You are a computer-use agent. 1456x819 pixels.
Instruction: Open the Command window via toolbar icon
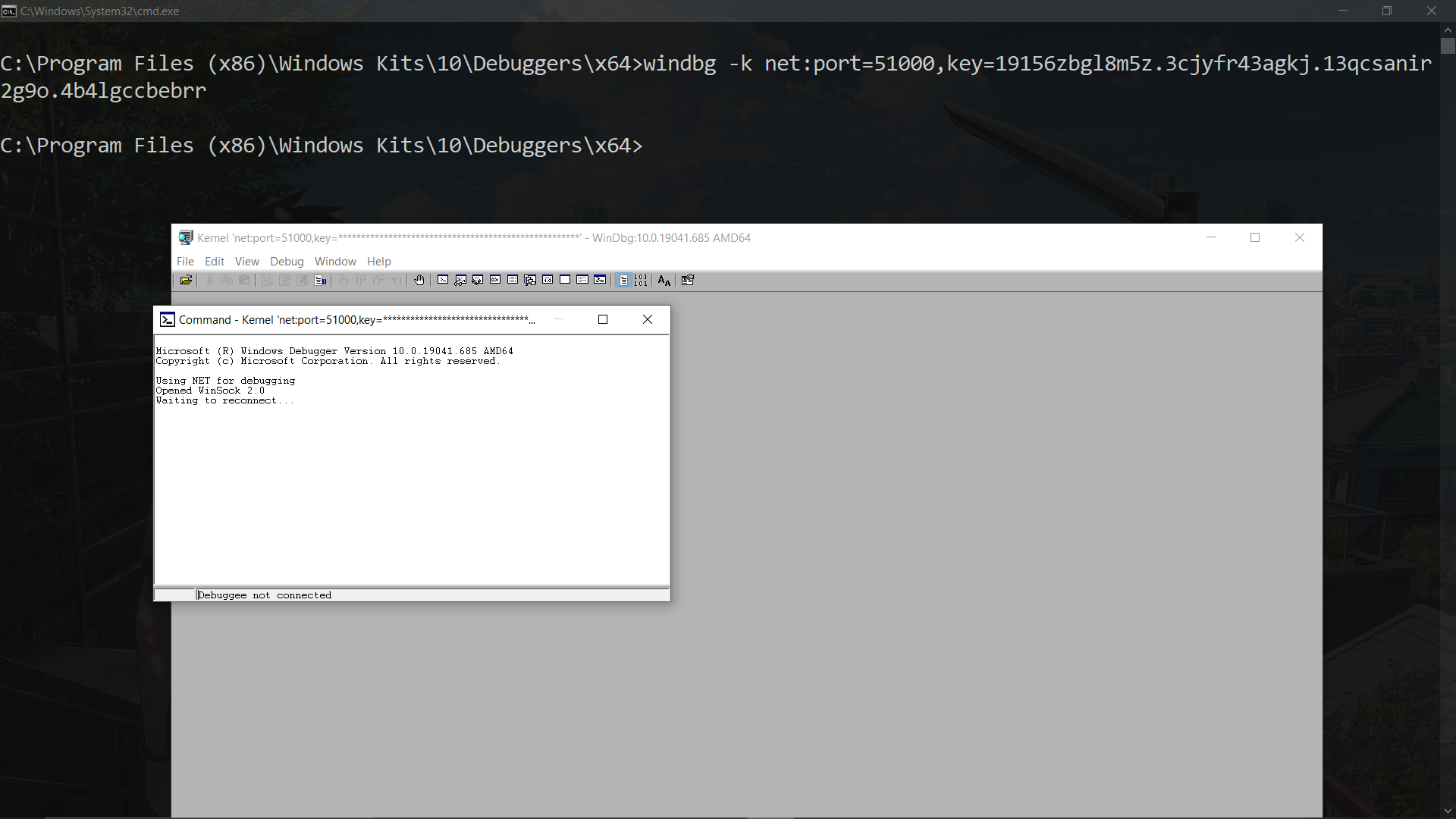coord(443,280)
